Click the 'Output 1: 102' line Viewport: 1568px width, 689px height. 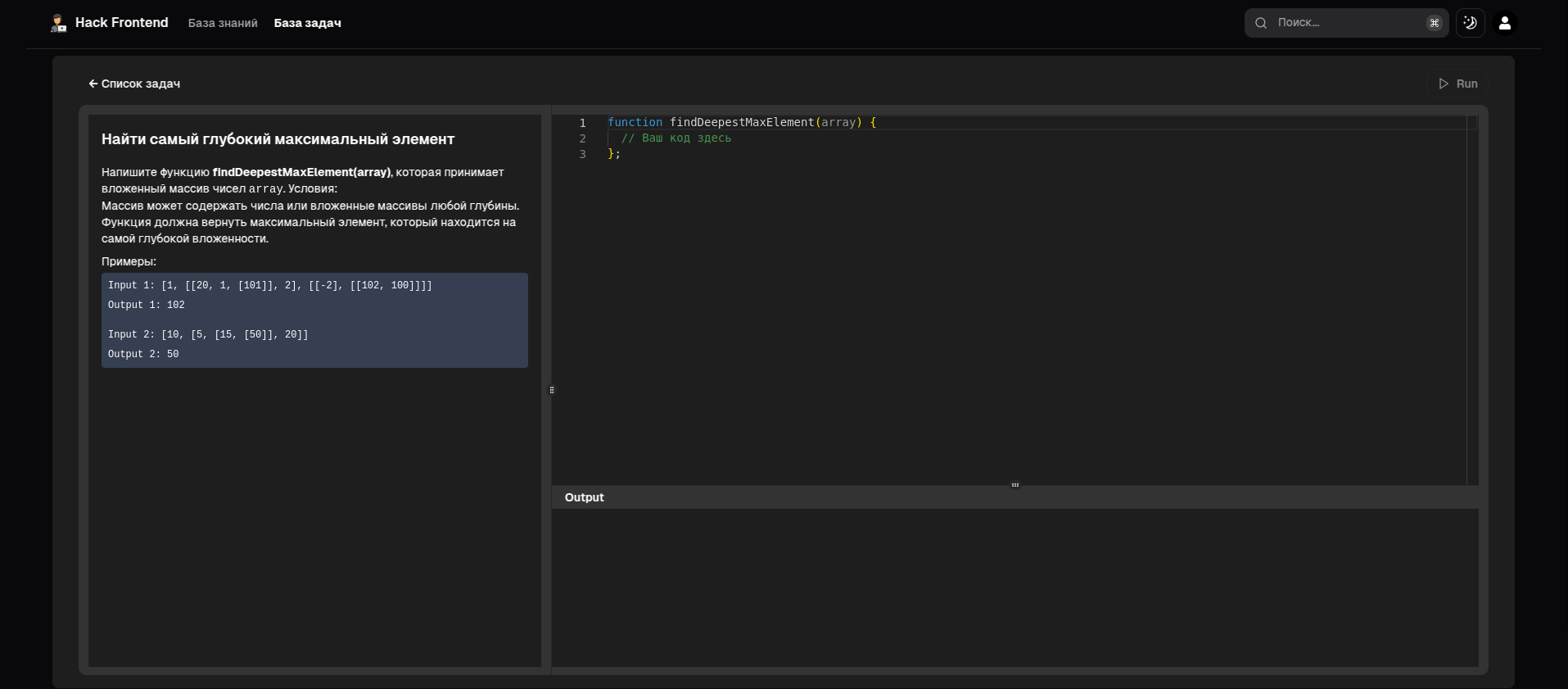pos(147,305)
